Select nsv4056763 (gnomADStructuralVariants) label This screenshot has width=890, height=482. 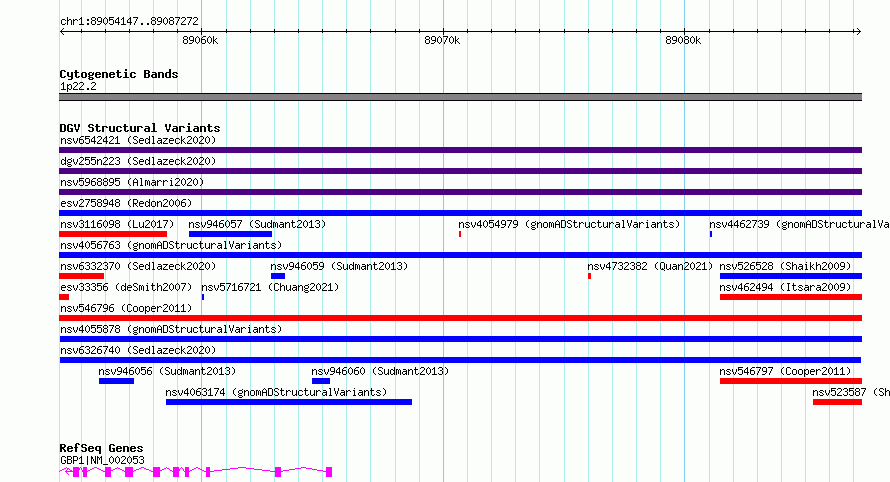tap(171, 245)
